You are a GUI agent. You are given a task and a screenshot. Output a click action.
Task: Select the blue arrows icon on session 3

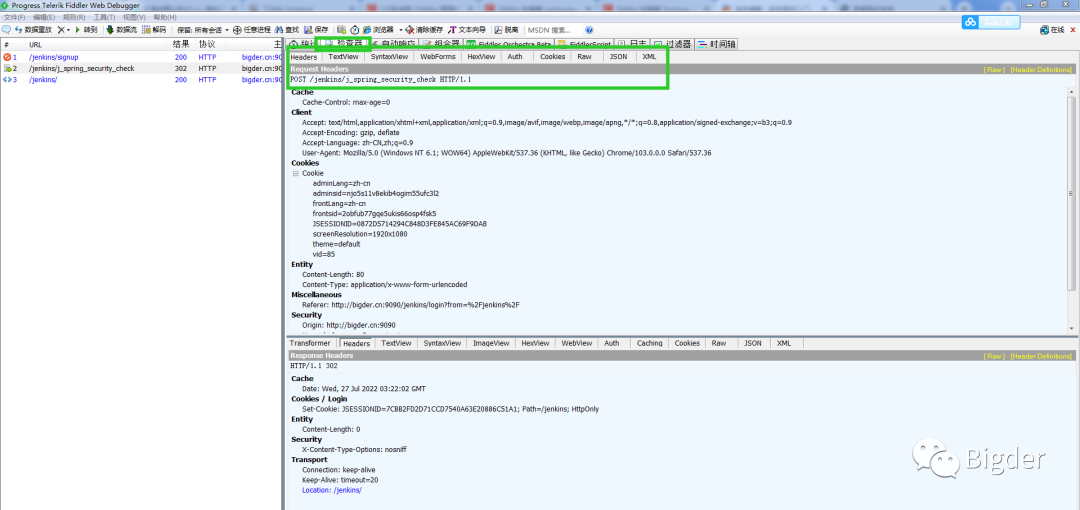7,80
